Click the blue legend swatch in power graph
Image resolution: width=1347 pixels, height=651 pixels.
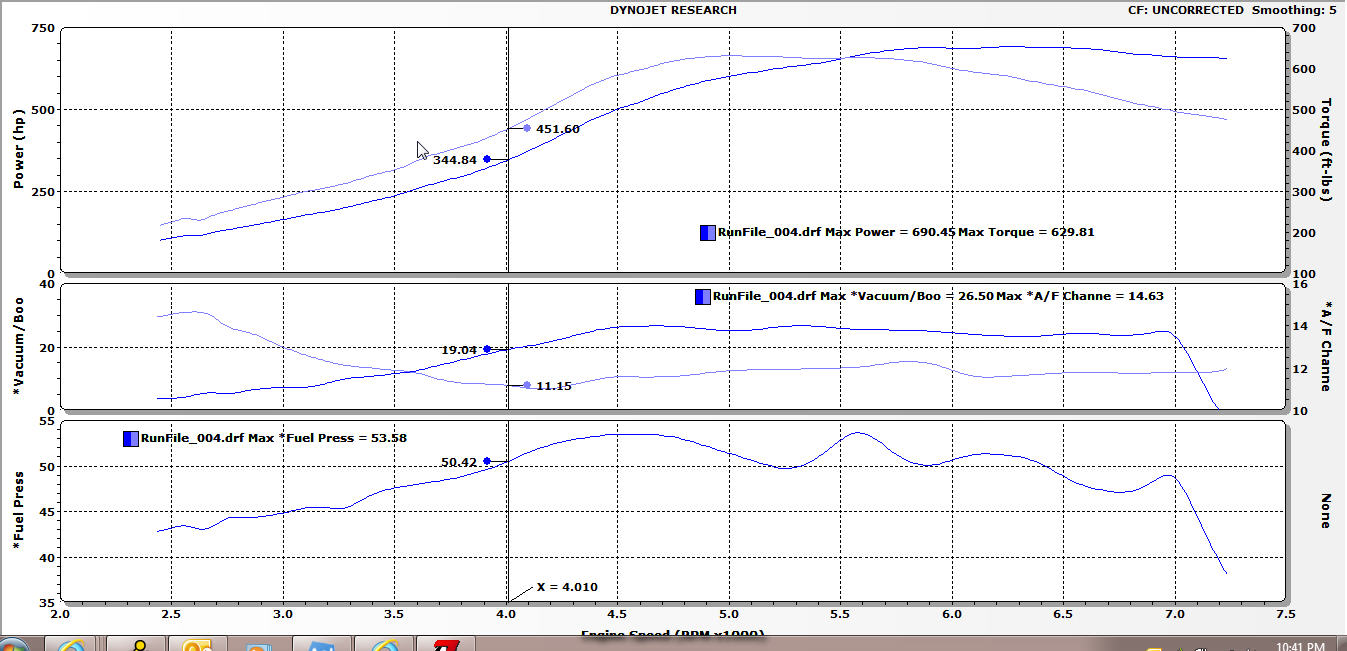click(708, 232)
